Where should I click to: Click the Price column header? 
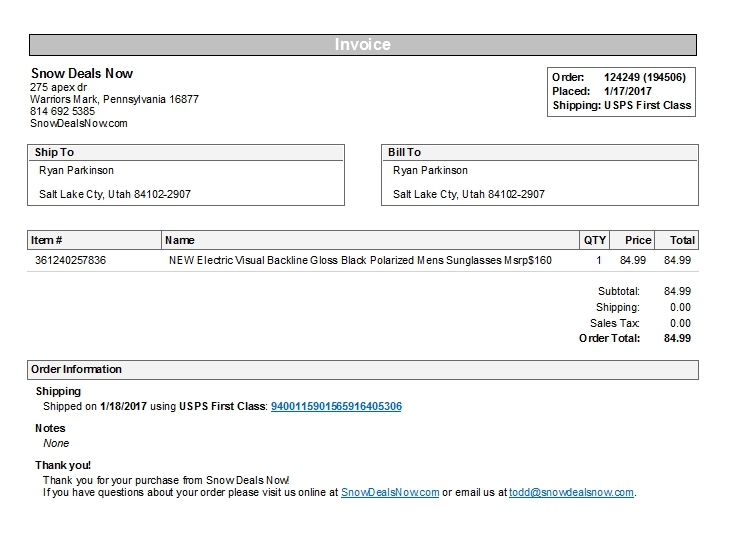pyautogui.click(x=632, y=240)
